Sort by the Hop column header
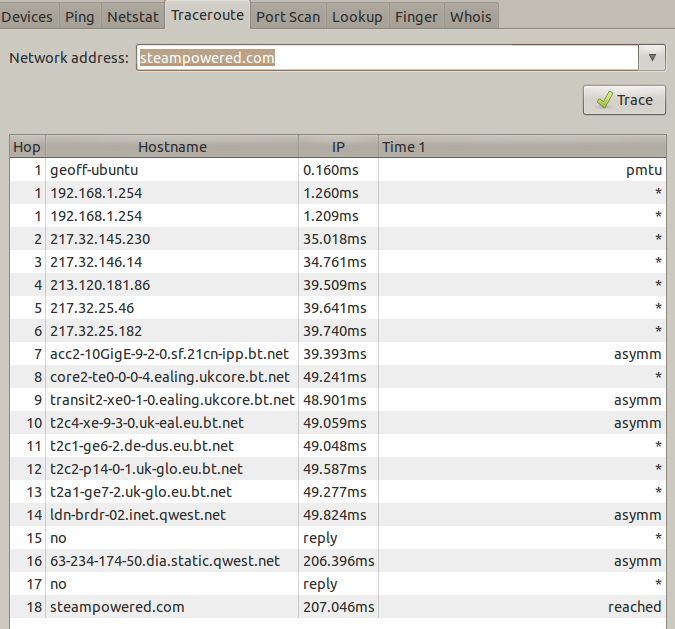Screen dimensions: 675x629 point(27,147)
